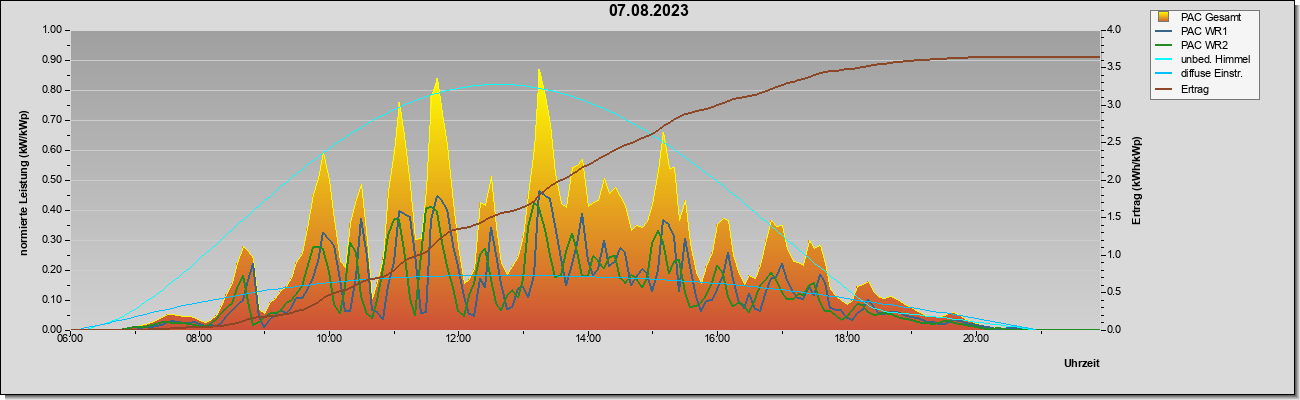
Task: Click the 16:00 time axis tick label
Action: (x=717, y=339)
